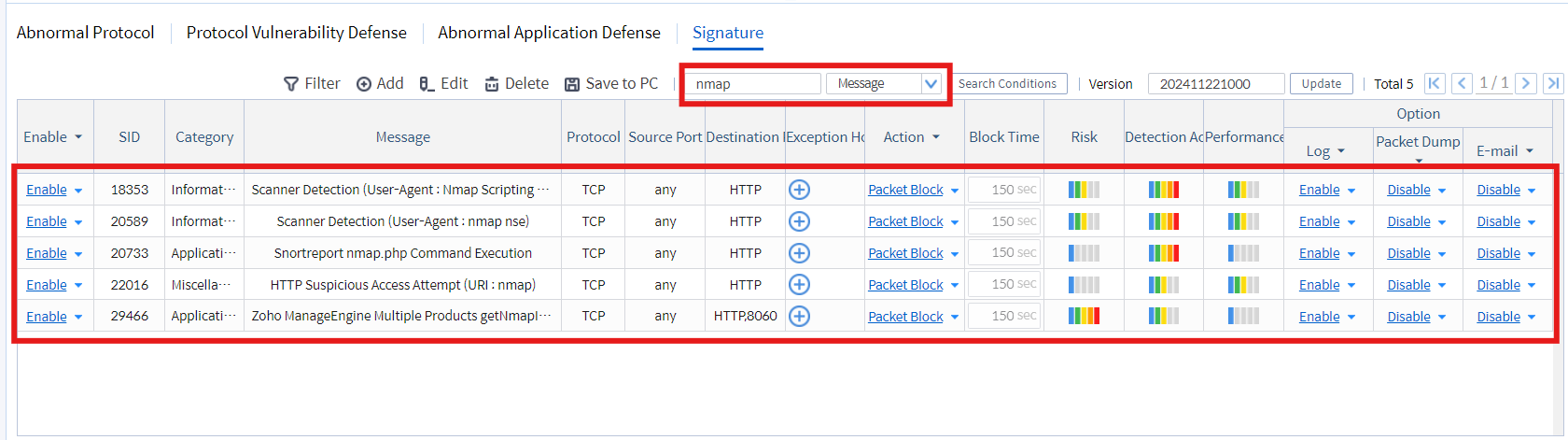Screen dimensions: 1568x440
Task: Click Packet Dump Disable link for SID 29466
Action: pos(1409,317)
